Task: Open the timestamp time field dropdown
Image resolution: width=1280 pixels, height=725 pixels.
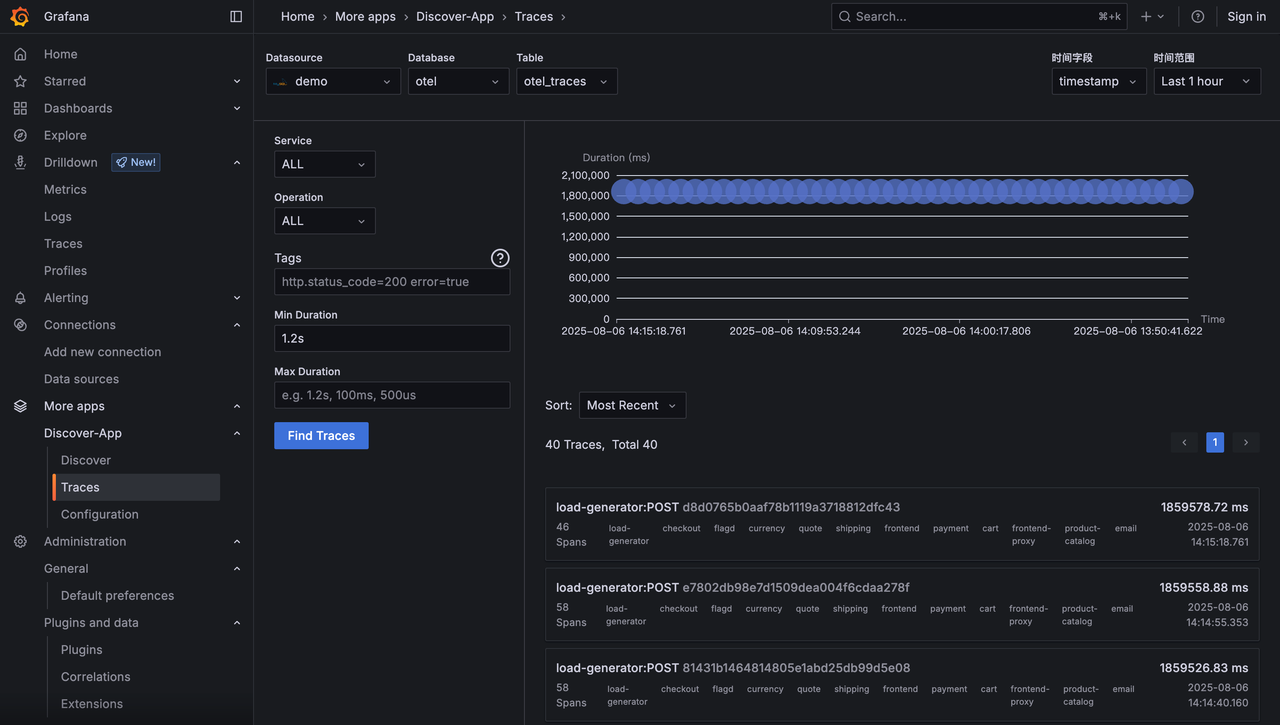Action: [x=1099, y=81]
